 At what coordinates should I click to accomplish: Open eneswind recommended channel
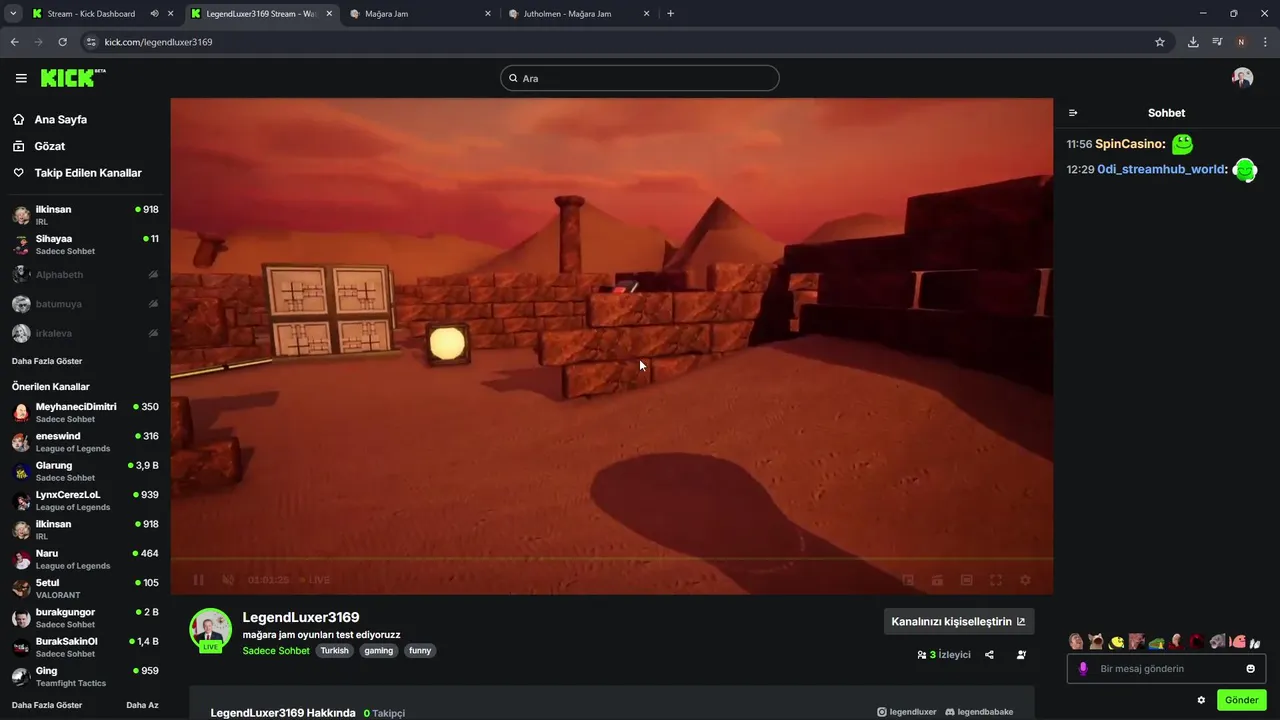point(85,442)
